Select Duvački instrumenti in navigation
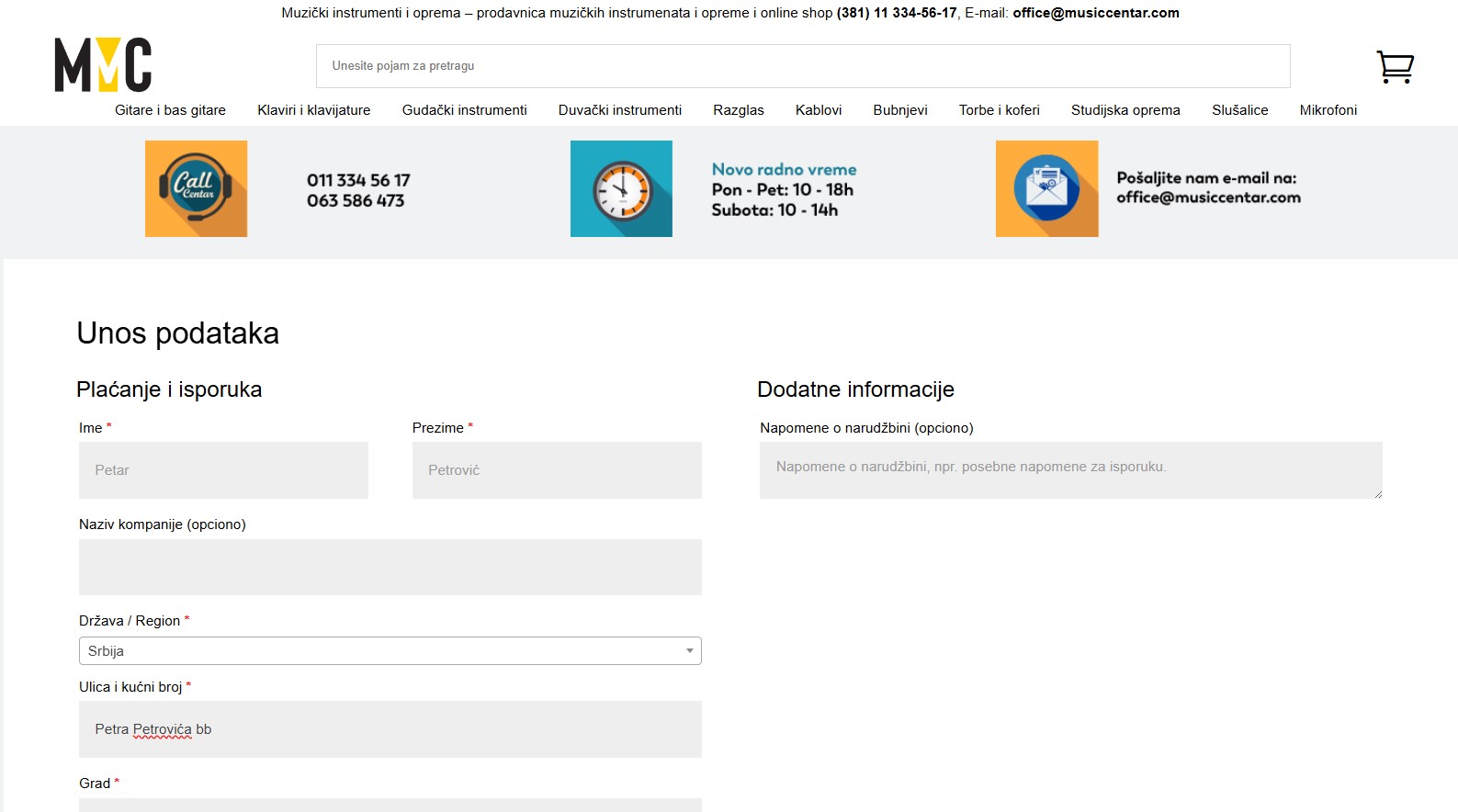This screenshot has height=812, width=1458. pyautogui.click(x=619, y=110)
